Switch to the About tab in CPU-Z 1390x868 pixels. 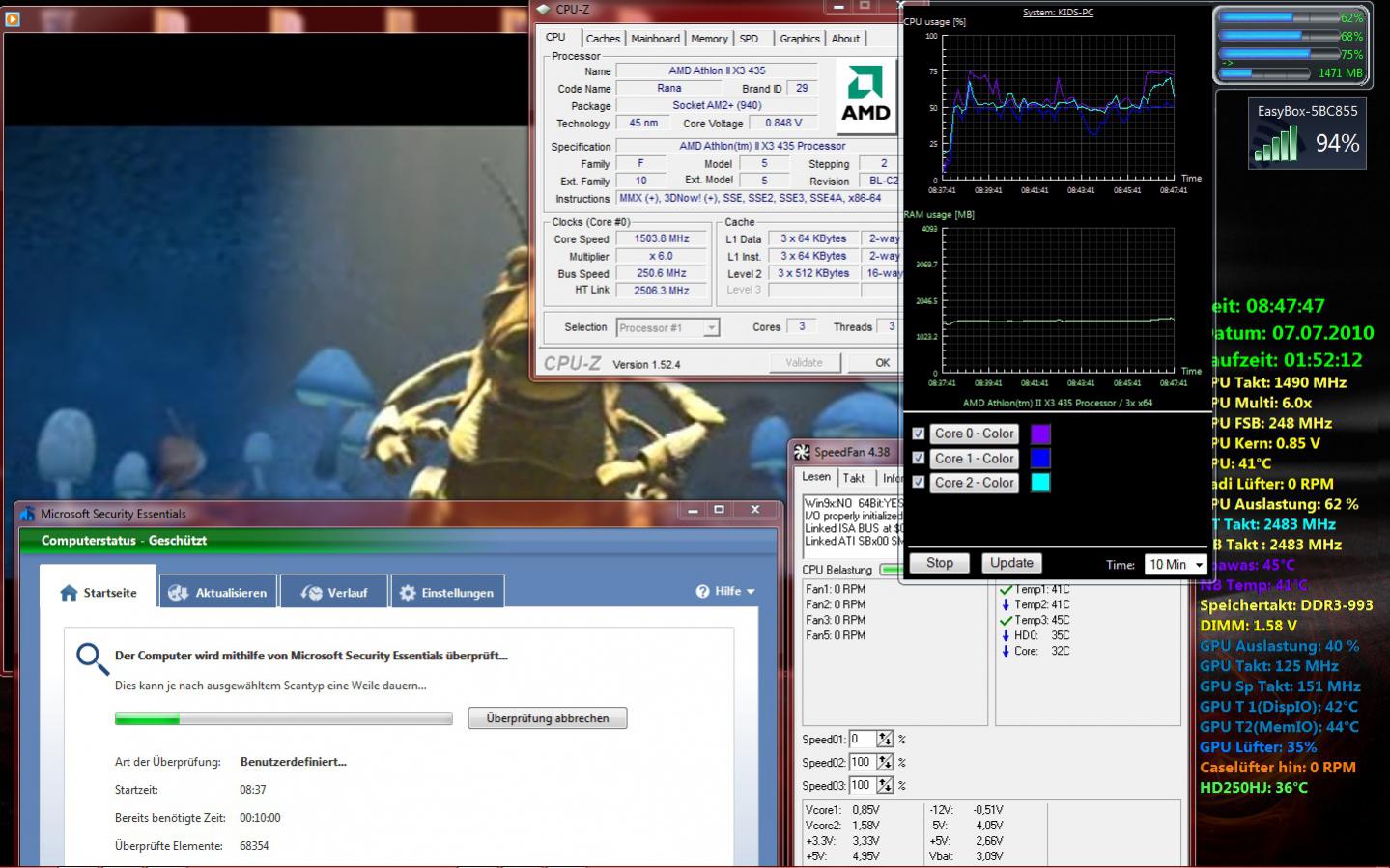tap(845, 39)
